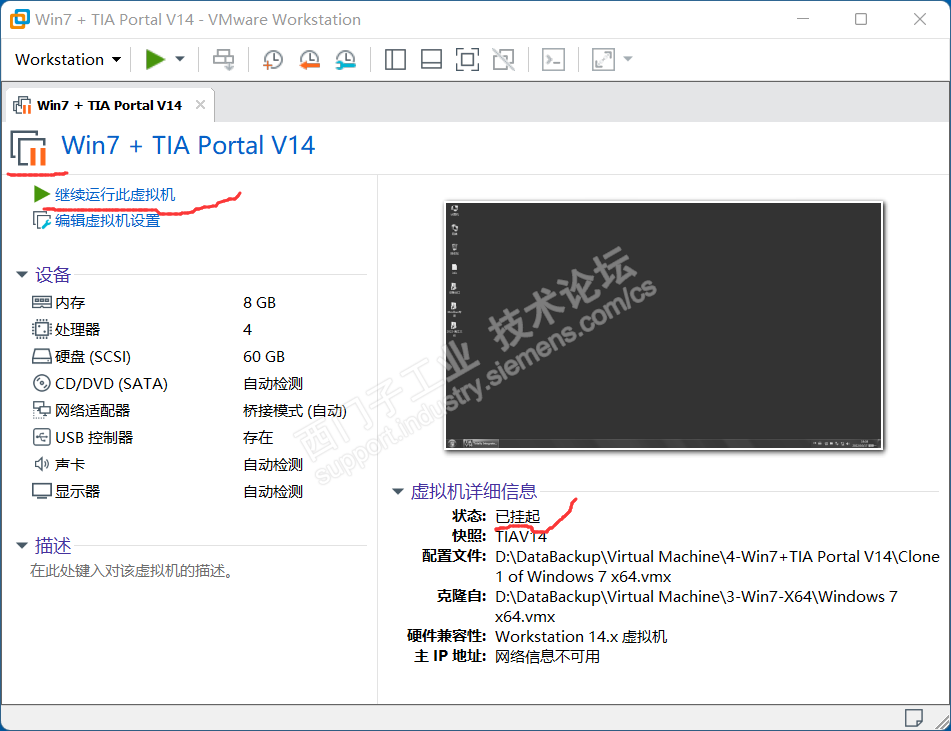Open the power options dropdown arrow
The image size is (951, 731).
tap(180, 59)
